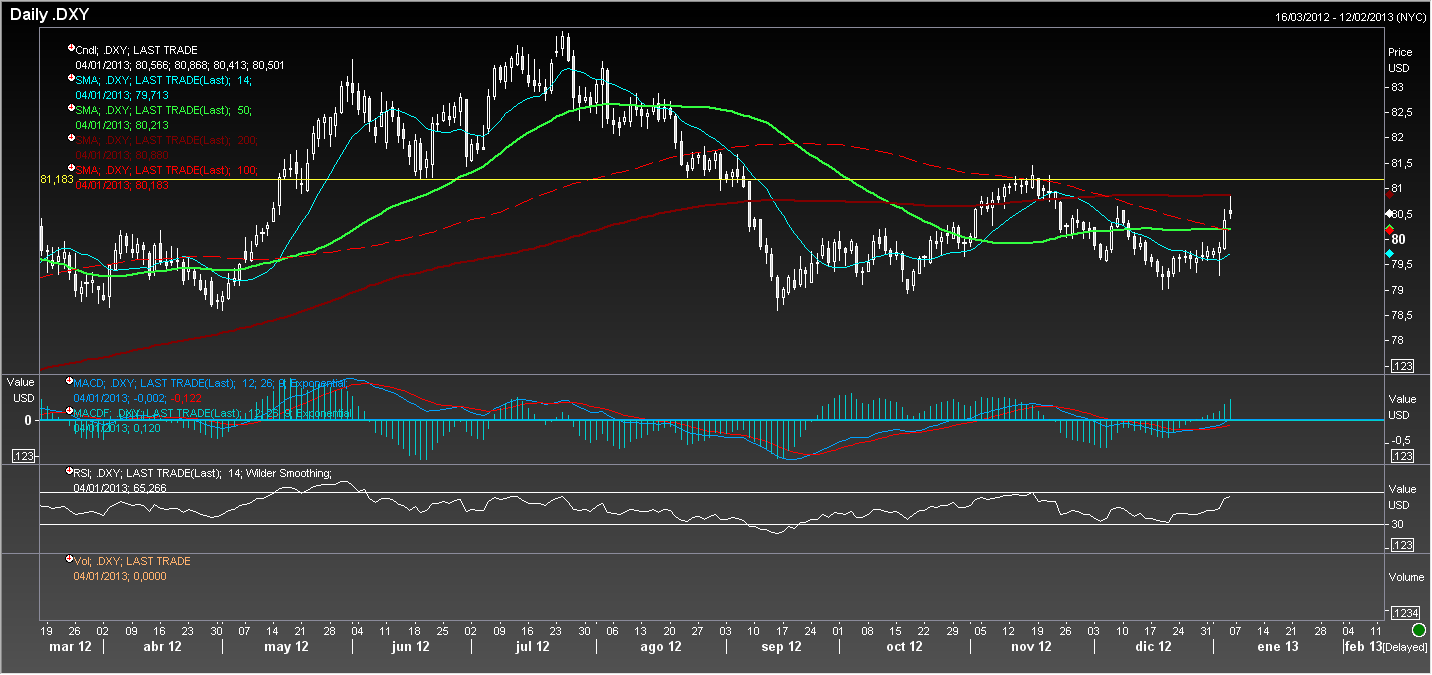Click the SMA 200 legend marker icon
This screenshot has width=1432, height=675.
[x=71, y=138]
